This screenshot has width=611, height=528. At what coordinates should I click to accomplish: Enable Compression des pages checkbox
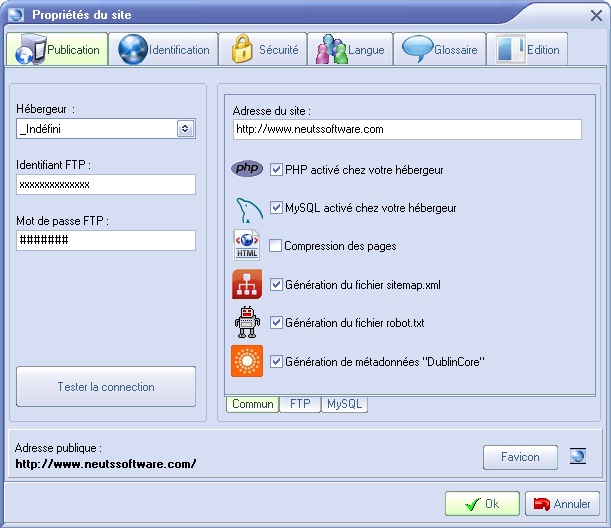pyautogui.click(x=275, y=245)
